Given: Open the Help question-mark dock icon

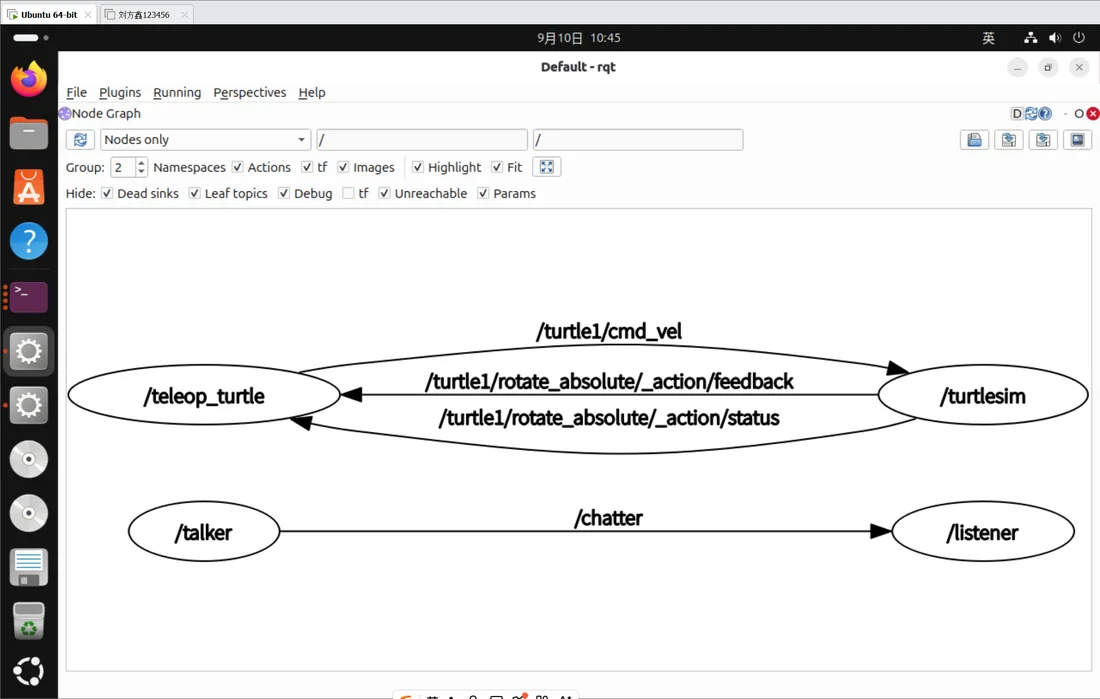Looking at the screenshot, I should [x=29, y=241].
